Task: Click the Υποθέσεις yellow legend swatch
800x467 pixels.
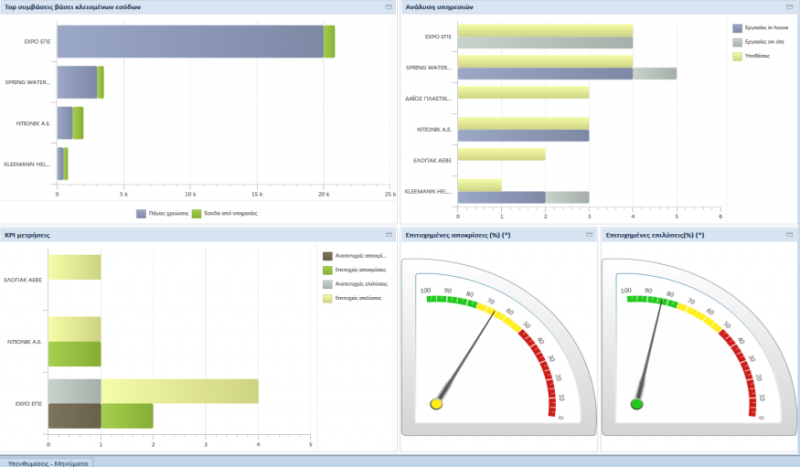Action: (737, 56)
